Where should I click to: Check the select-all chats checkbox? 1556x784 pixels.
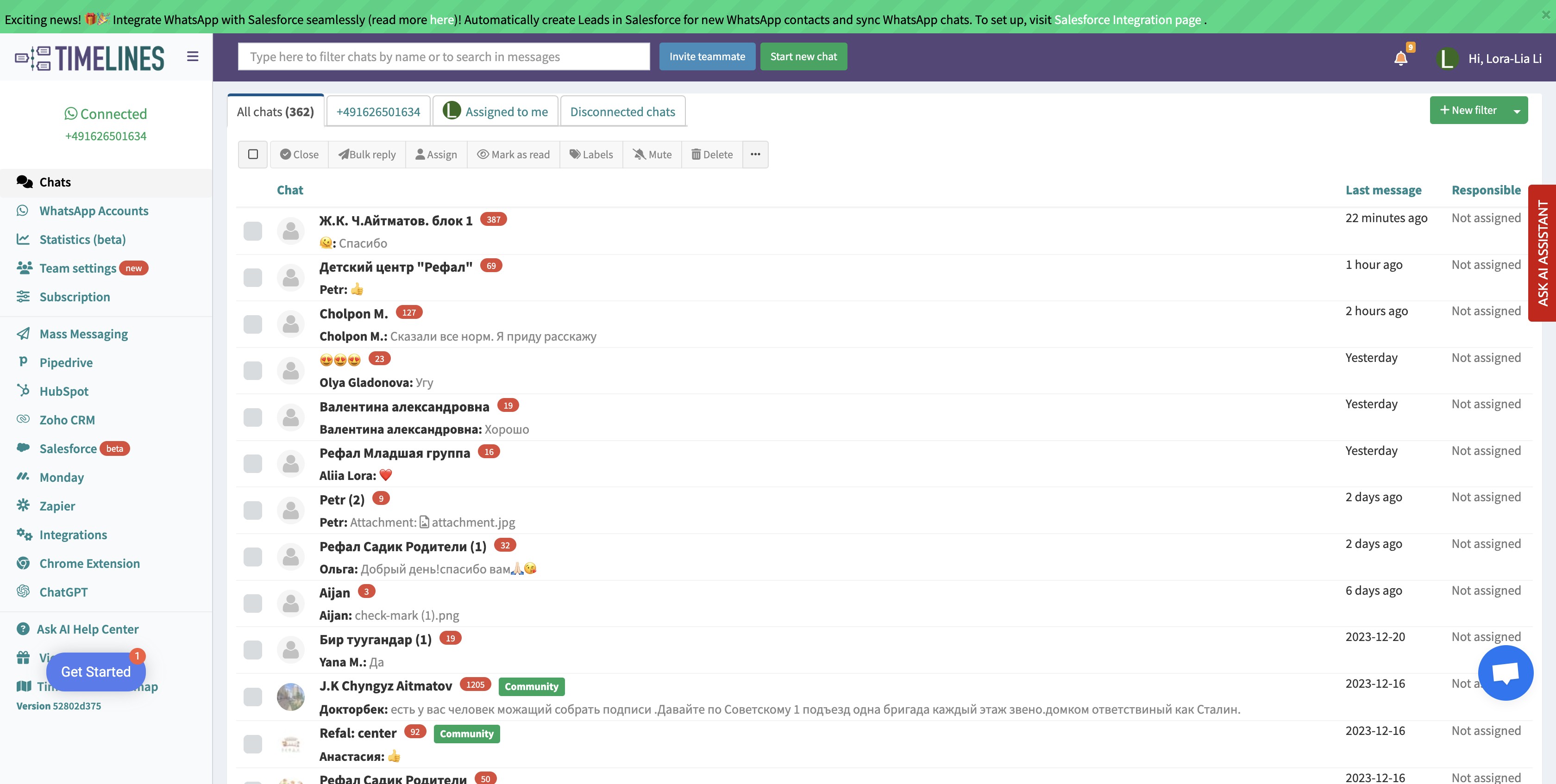coord(253,155)
